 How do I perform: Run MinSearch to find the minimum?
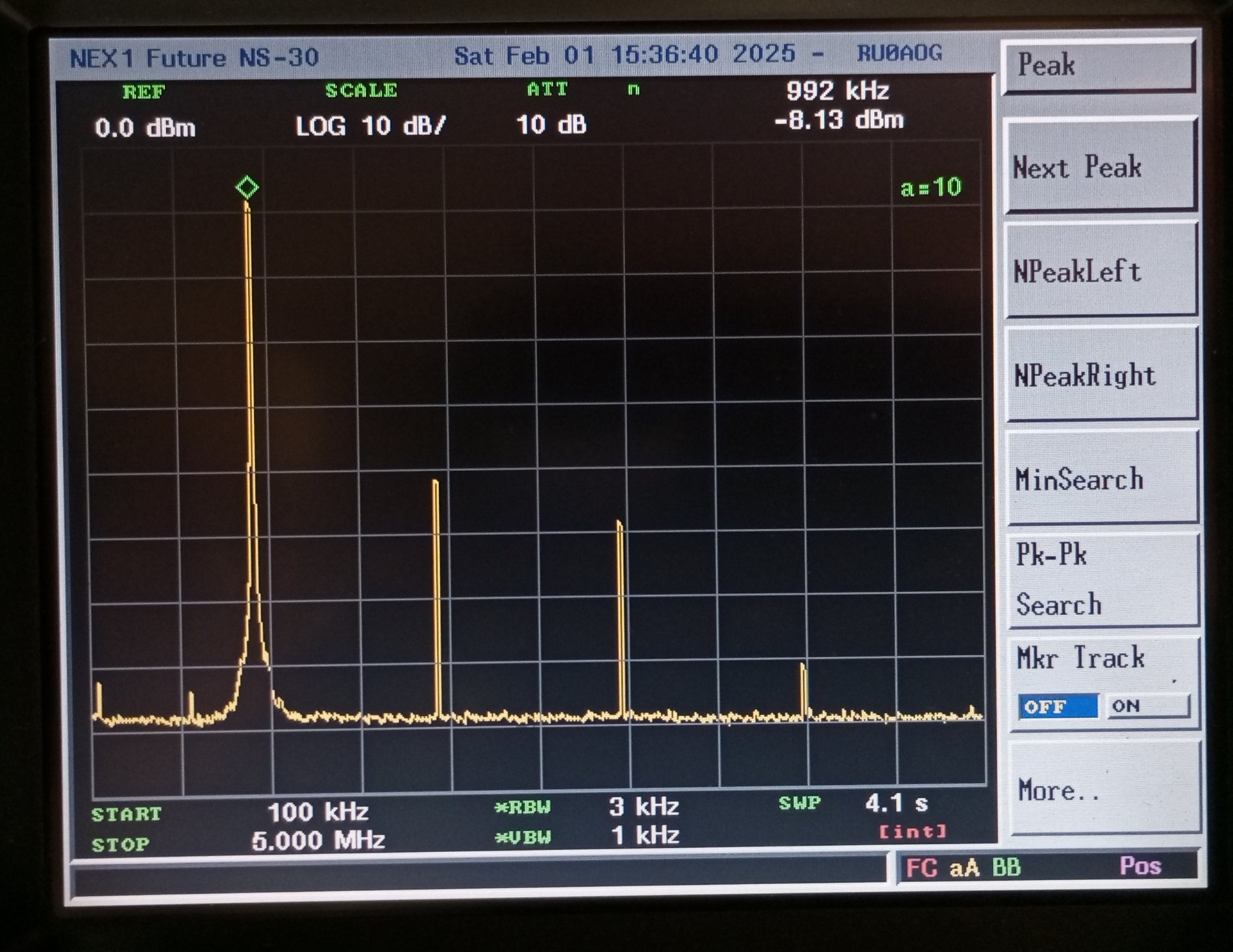pyautogui.click(x=1101, y=479)
